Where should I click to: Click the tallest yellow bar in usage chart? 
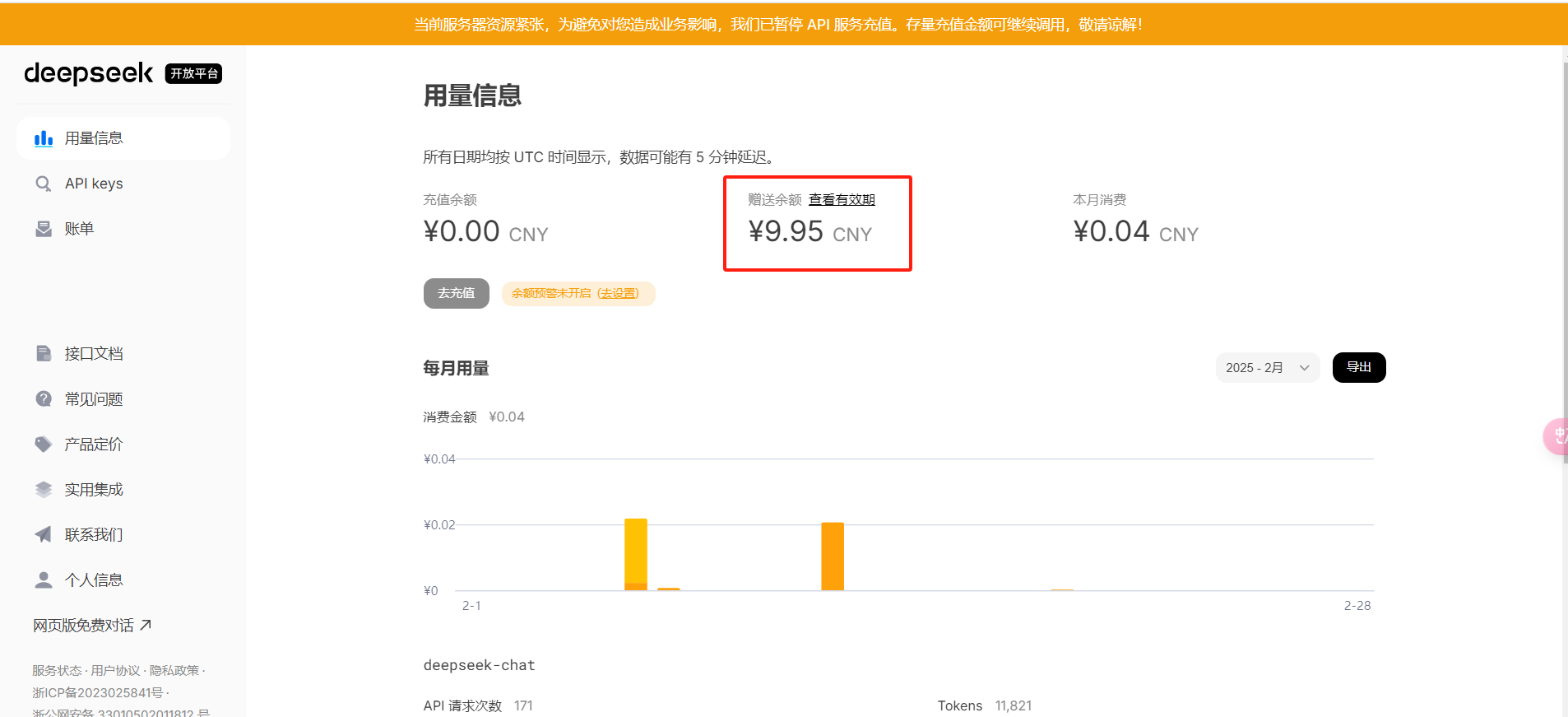[636, 553]
